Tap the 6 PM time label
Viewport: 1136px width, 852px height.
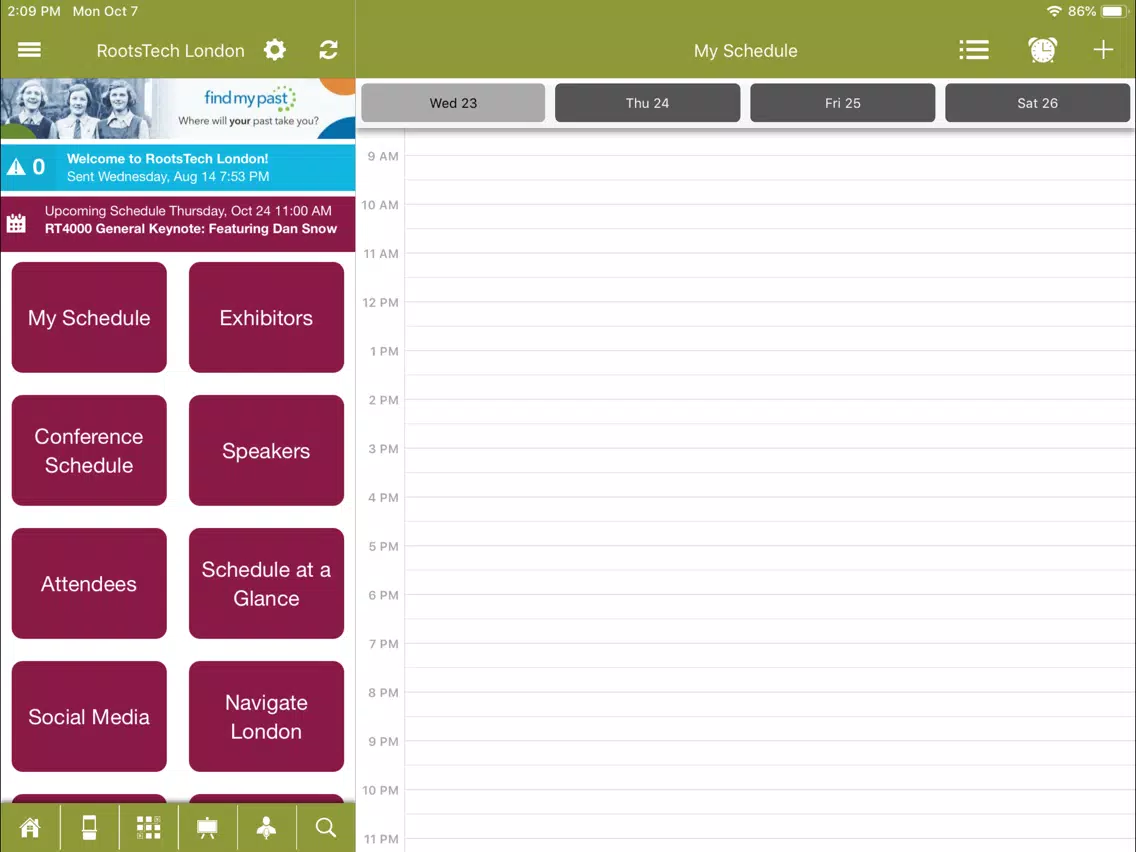click(383, 596)
